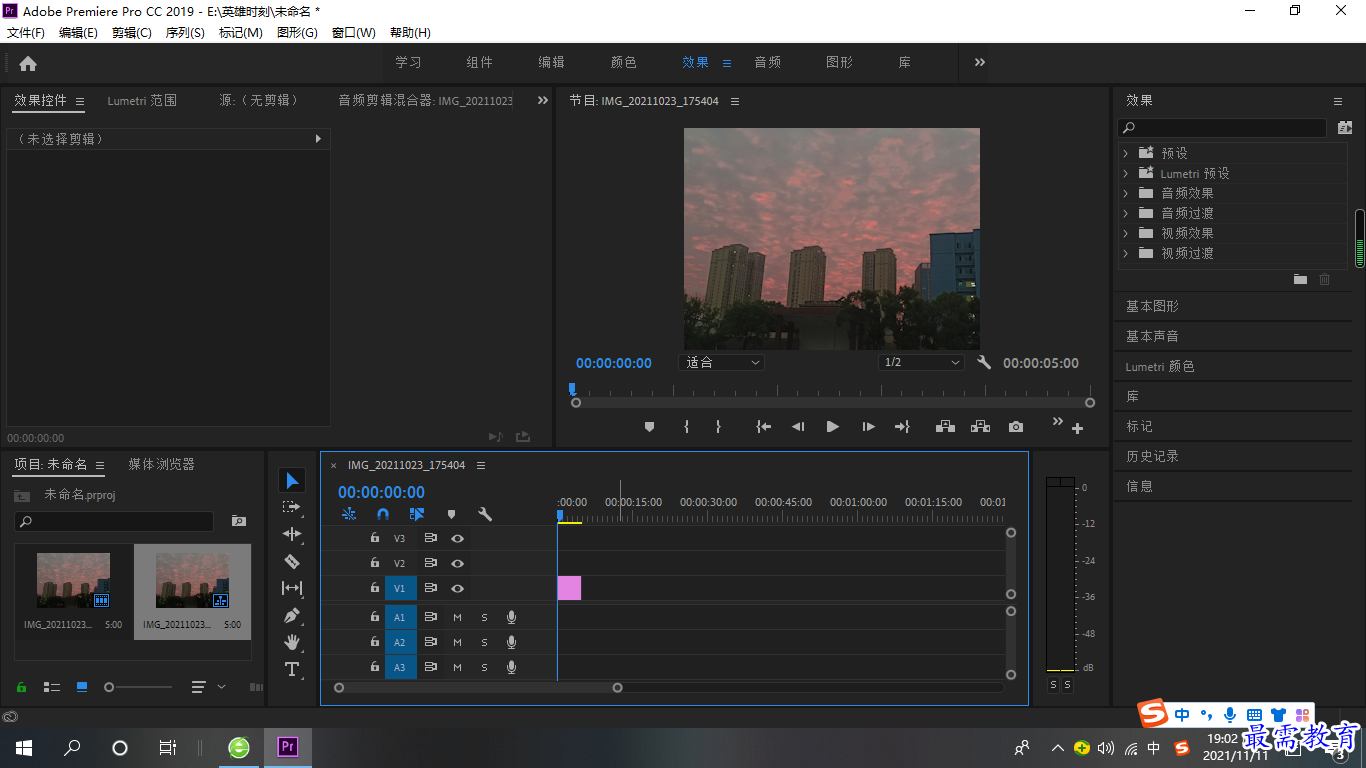Step back one frame
Viewport: 1366px width, 768px height.
[x=798, y=427]
